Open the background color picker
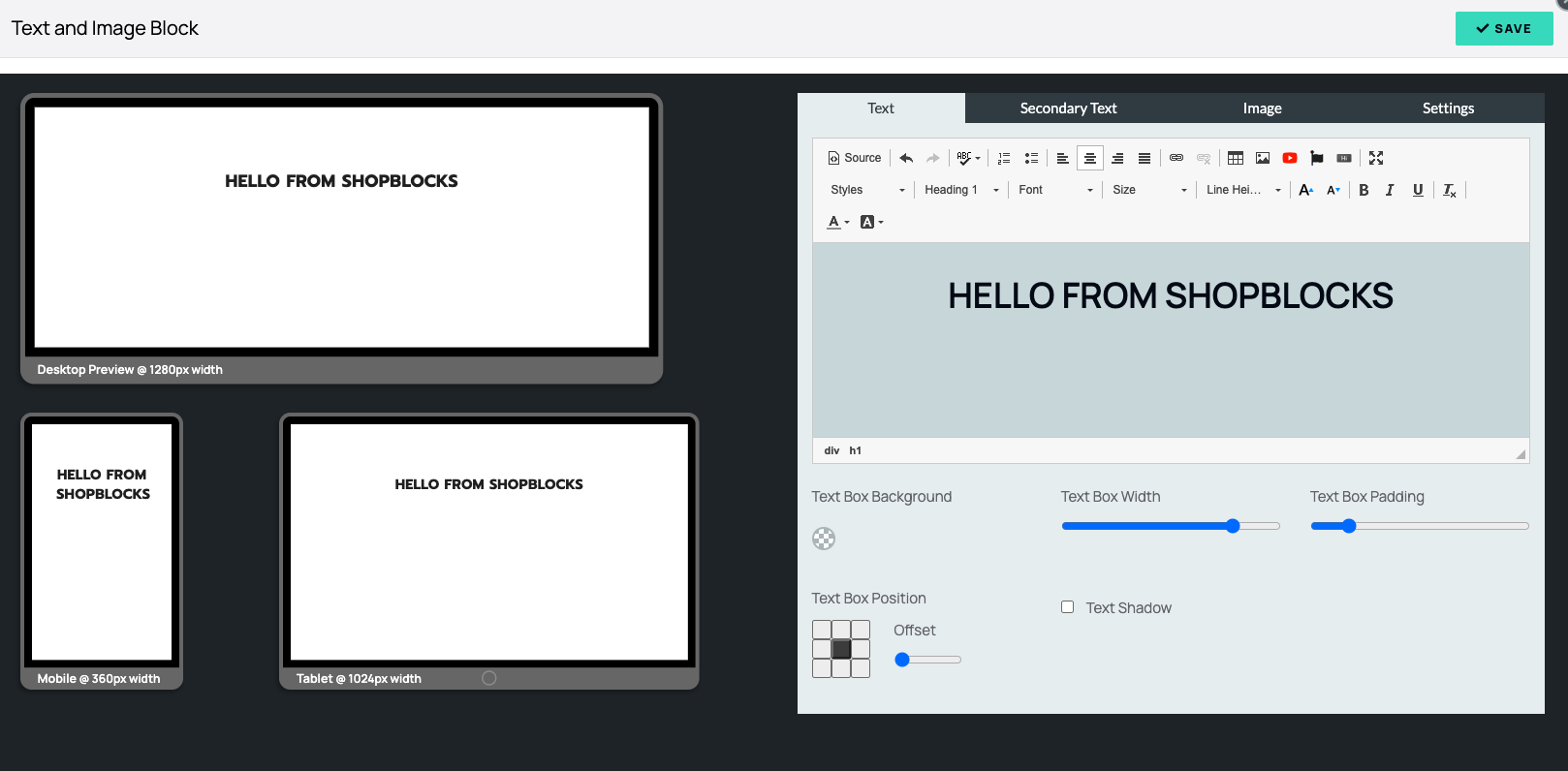 coord(871,222)
